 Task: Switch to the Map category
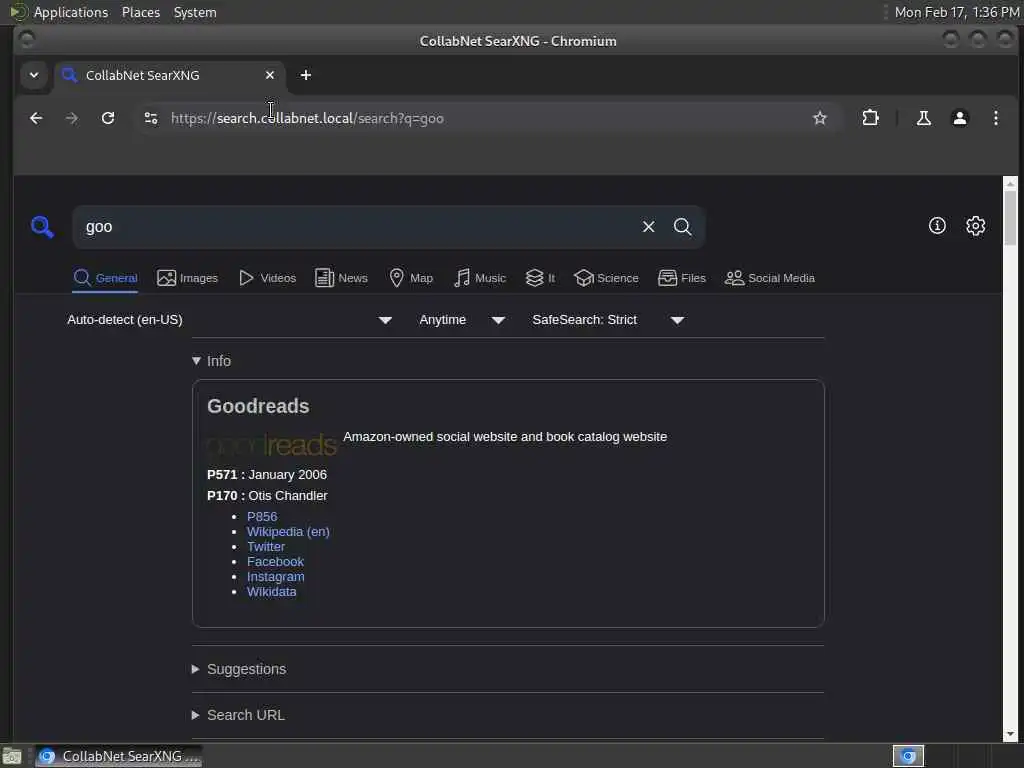click(411, 278)
